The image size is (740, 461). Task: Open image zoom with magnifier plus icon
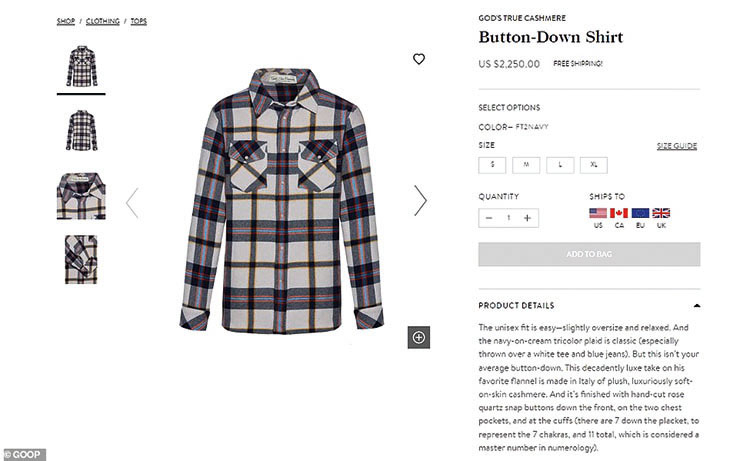pyautogui.click(x=419, y=337)
